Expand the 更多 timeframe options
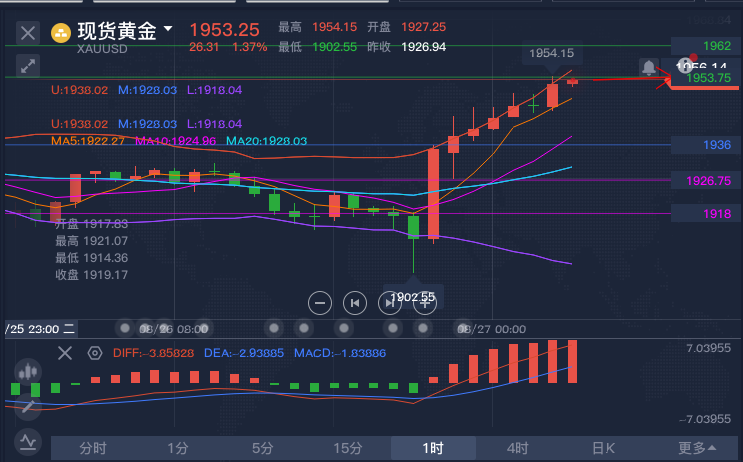 (698, 448)
